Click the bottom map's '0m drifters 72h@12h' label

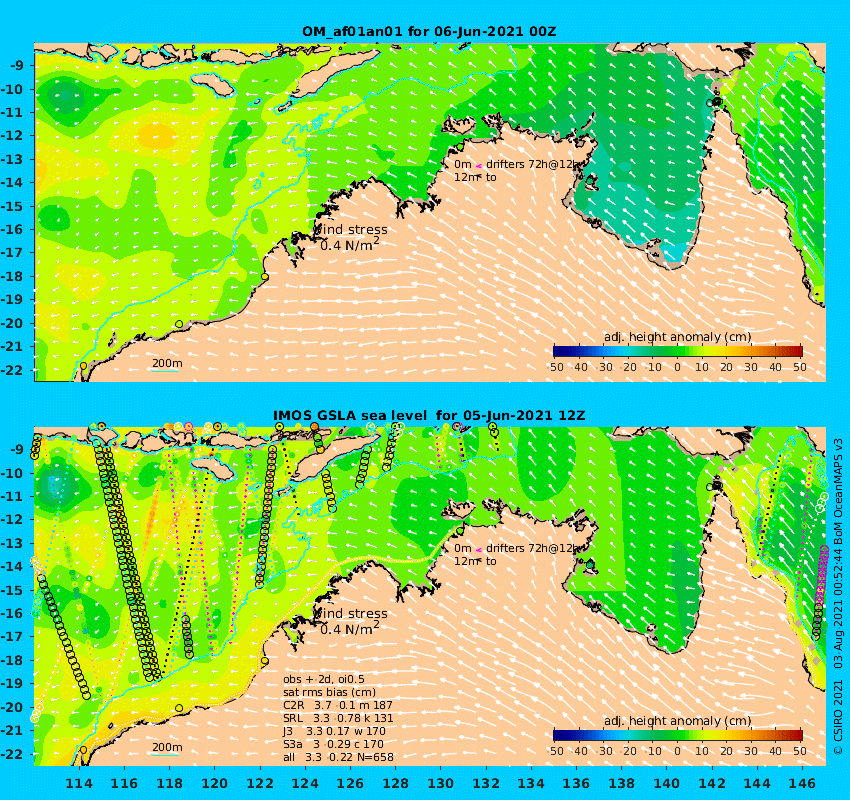[517, 548]
